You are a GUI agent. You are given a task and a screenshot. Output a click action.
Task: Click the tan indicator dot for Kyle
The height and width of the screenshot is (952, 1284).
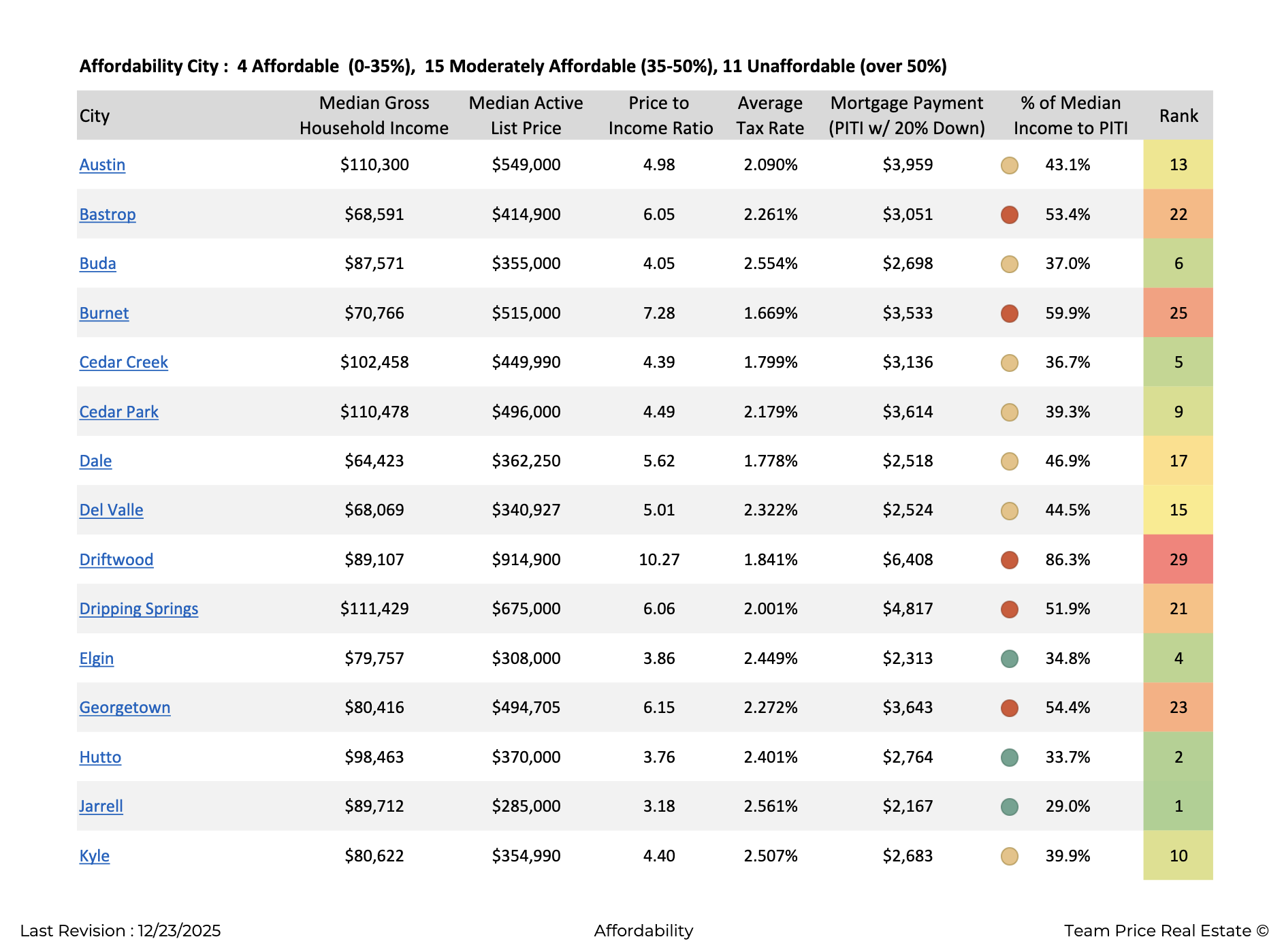[x=1009, y=856]
